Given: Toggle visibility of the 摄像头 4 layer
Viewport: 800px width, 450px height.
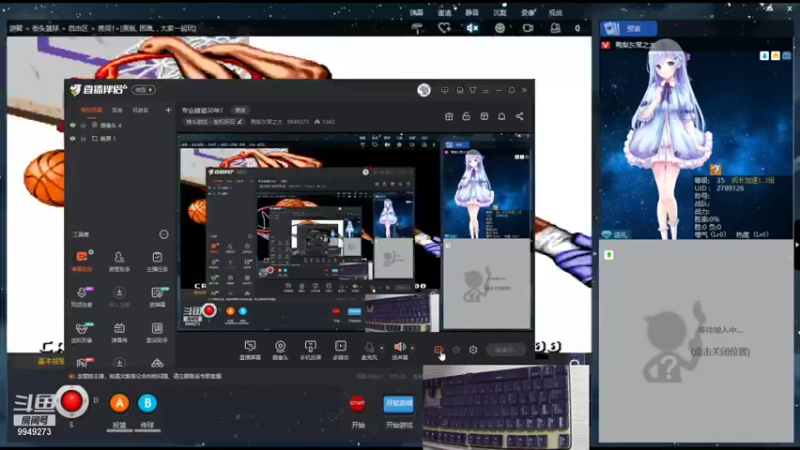Looking at the screenshot, I should click(x=72, y=125).
